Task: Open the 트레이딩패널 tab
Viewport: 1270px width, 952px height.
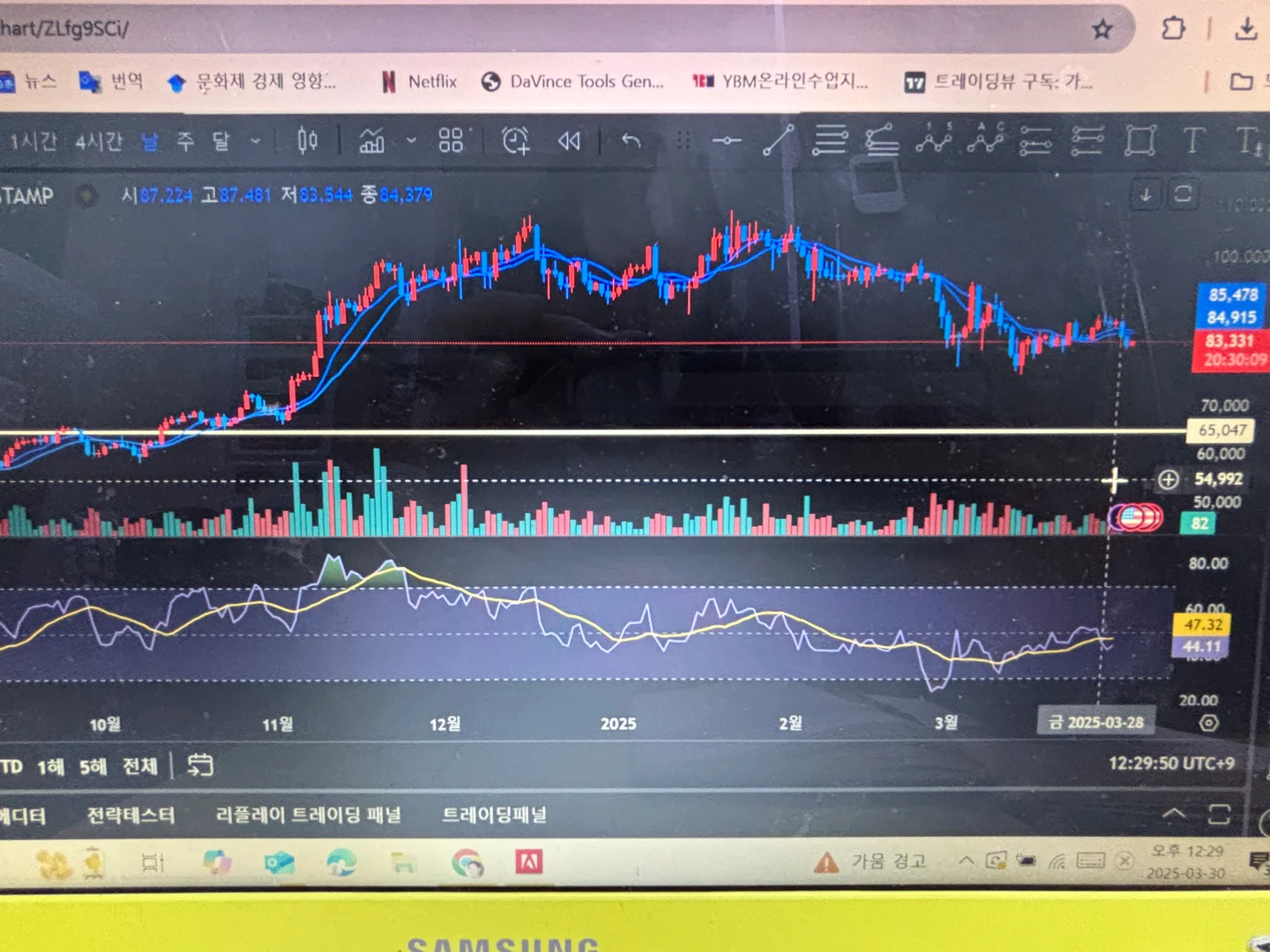Action: (x=494, y=814)
